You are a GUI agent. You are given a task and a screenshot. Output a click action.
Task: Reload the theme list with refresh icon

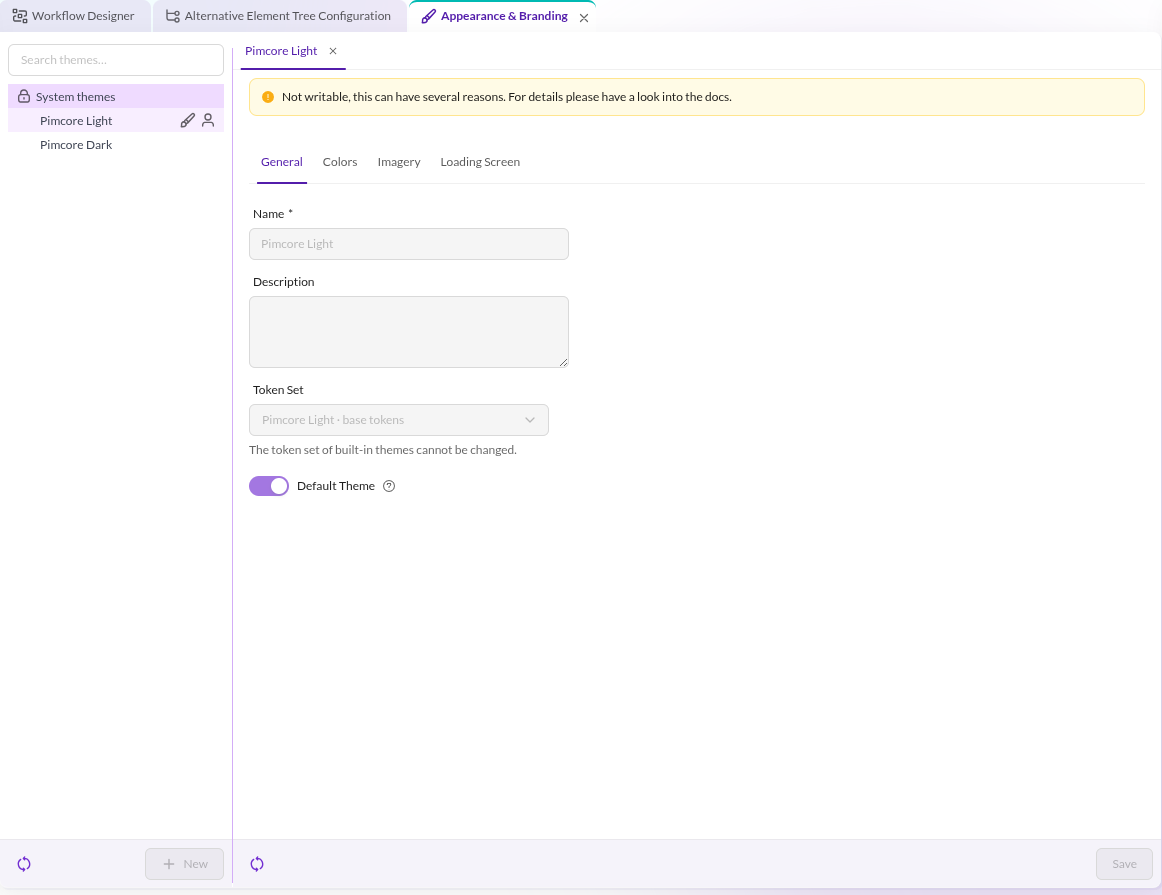[24, 864]
